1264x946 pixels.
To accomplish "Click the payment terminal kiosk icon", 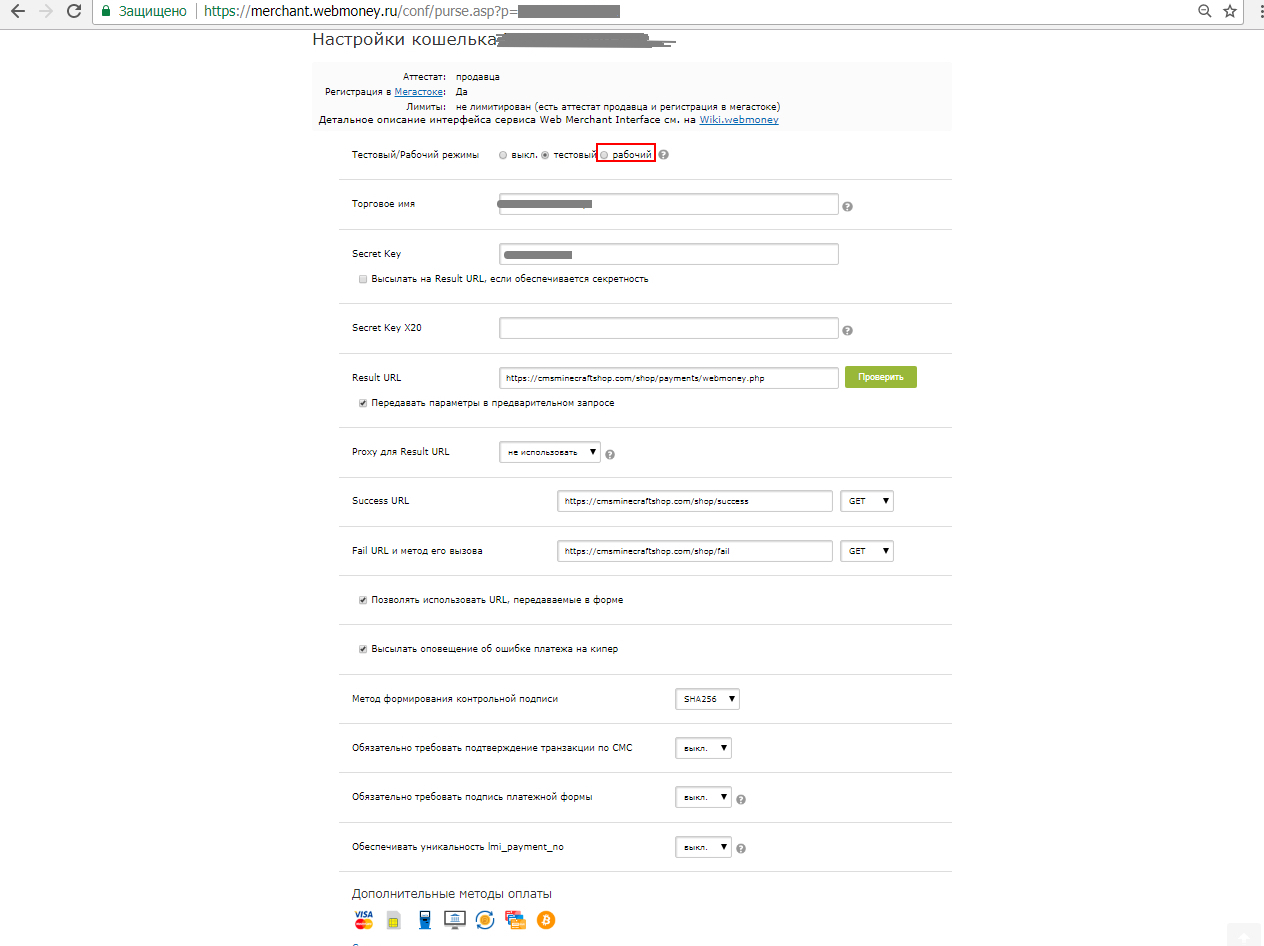I will [425, 920].
